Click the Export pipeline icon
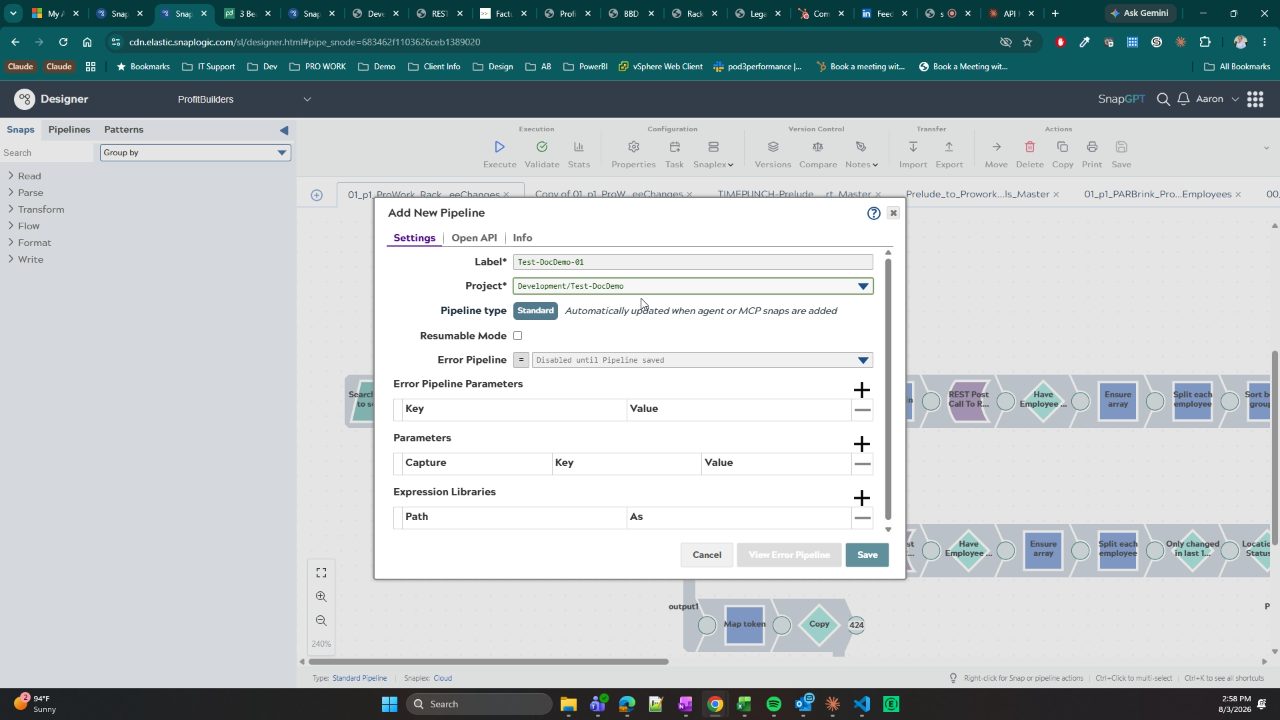The height and width of the screenshot is (720, 1280). coord(949,147)
